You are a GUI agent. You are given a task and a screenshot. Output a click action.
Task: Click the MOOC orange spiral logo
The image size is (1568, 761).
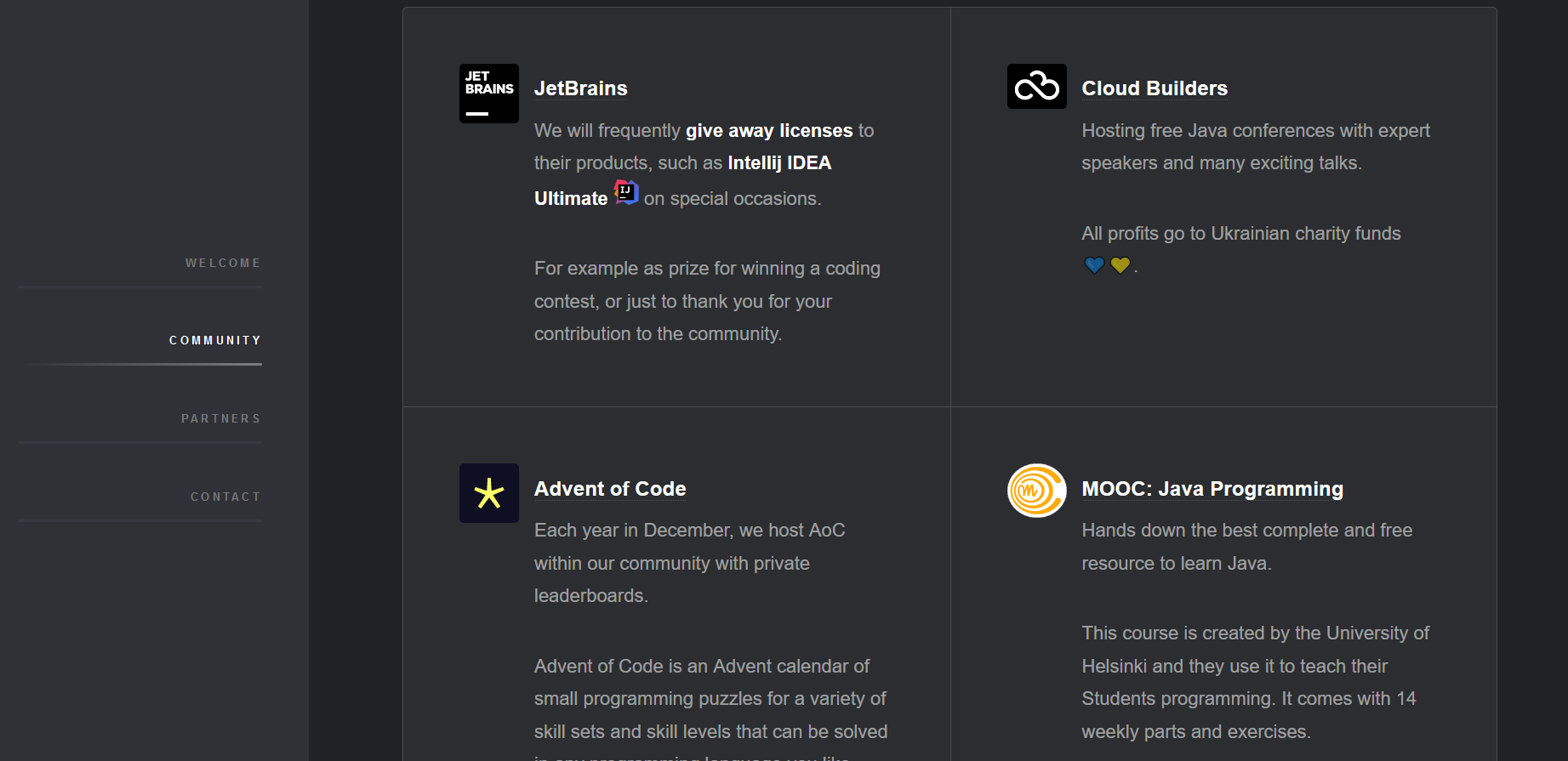click(x=1036, y=491)
